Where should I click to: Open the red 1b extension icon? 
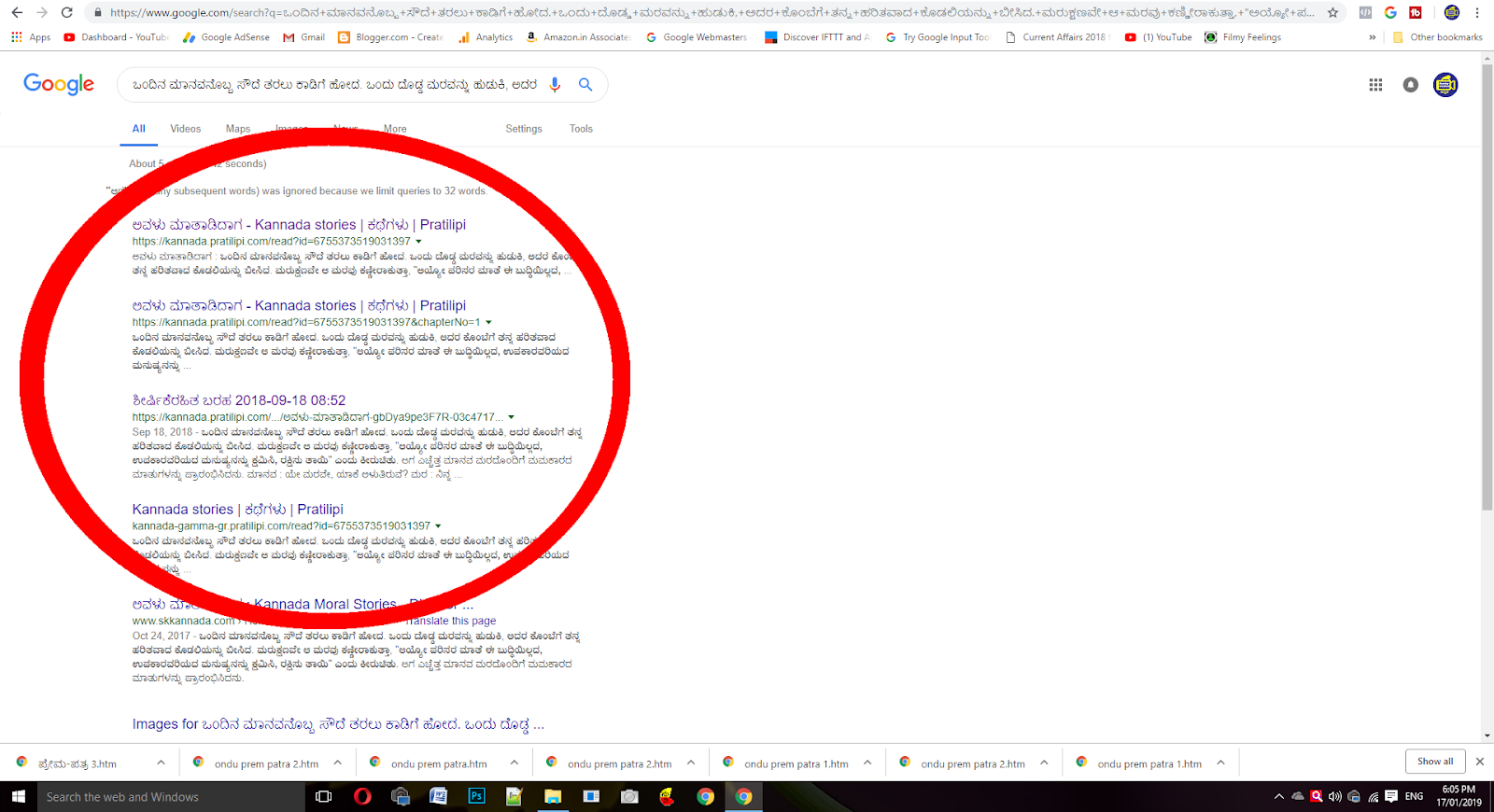(x=1416, y=12)
